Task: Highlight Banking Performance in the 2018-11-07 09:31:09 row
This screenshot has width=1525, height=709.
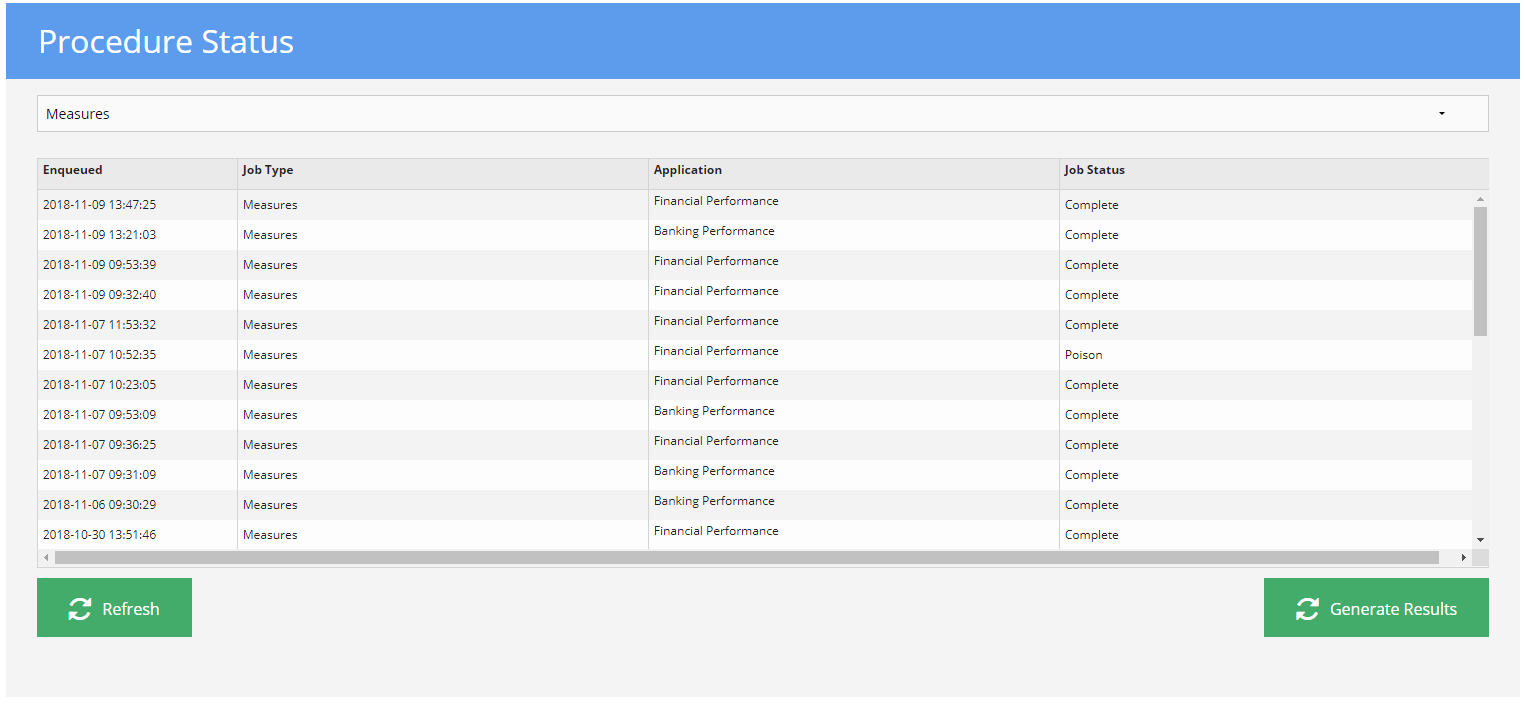Action: coord(714,471)
